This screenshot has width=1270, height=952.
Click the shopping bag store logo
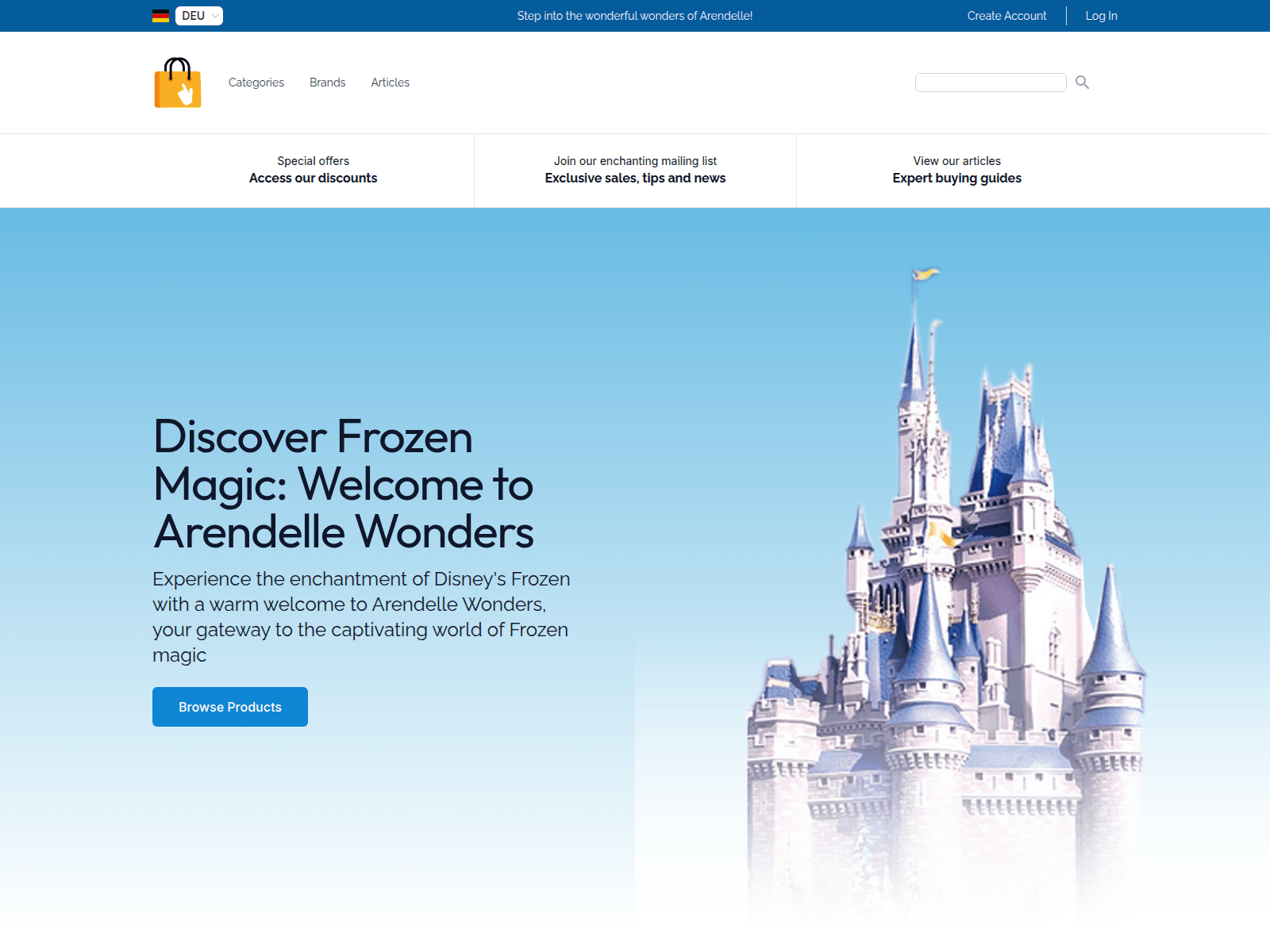click(177, 83)
